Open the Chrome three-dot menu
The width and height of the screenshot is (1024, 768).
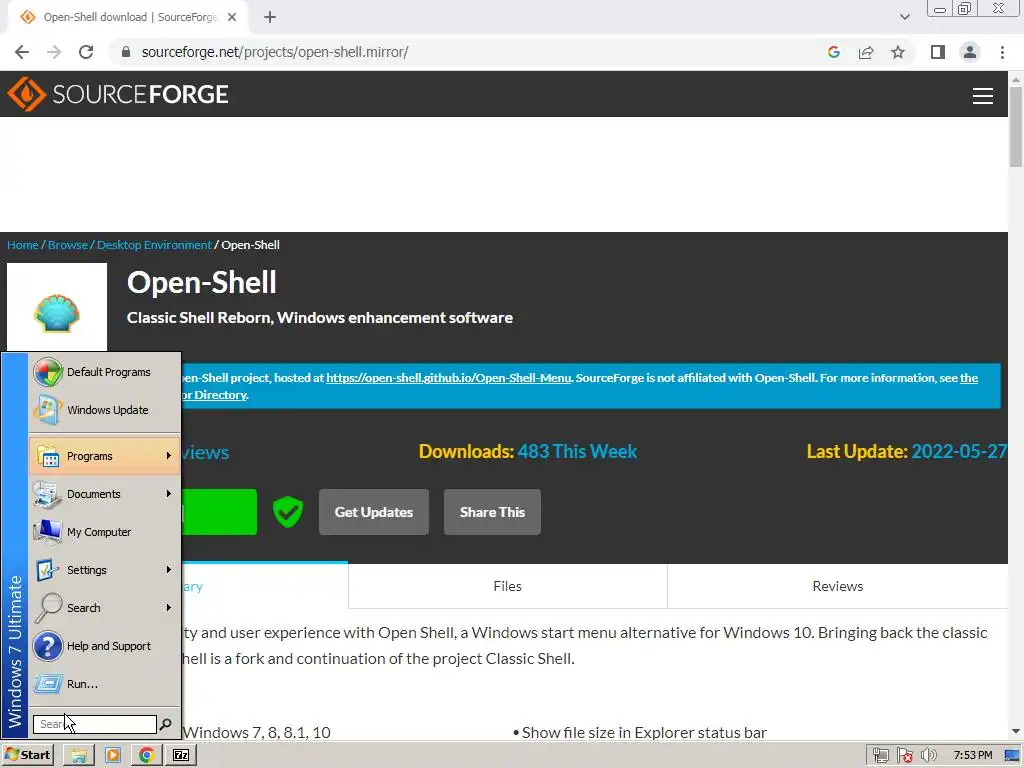[1002, 52]
